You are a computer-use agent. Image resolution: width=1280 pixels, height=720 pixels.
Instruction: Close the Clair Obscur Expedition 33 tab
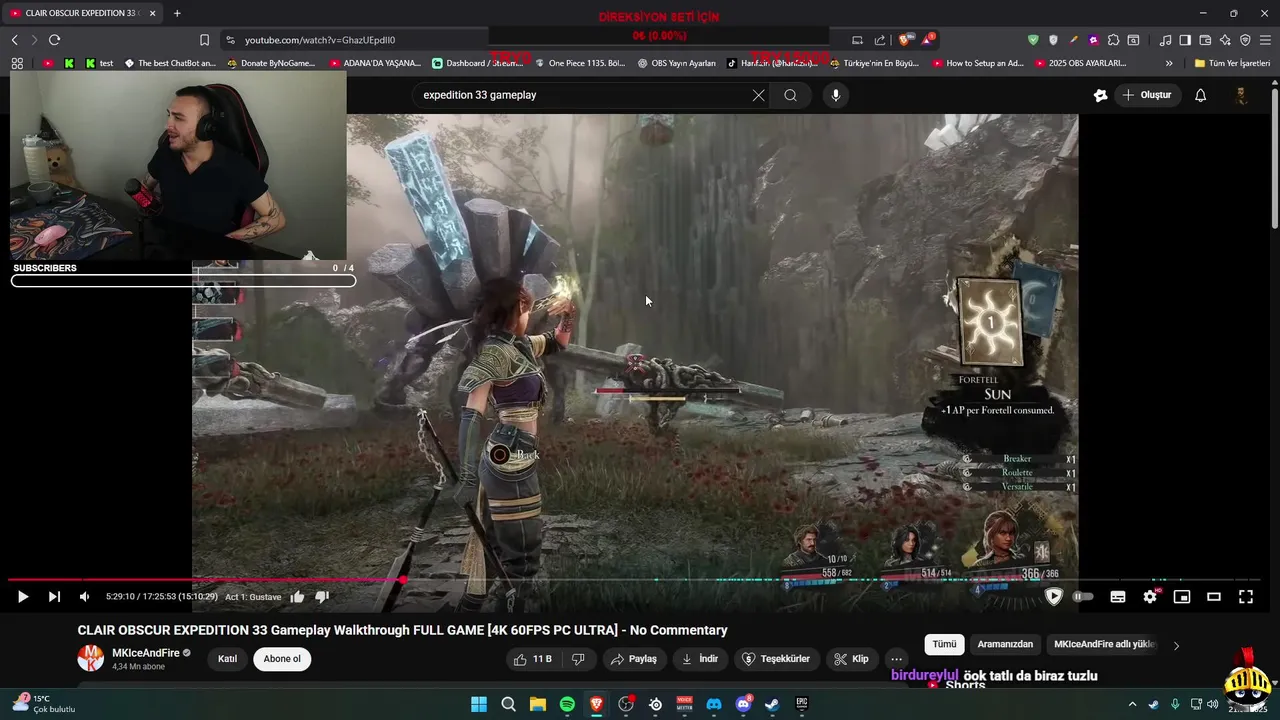pyautogui.click(x=152, y=13)
